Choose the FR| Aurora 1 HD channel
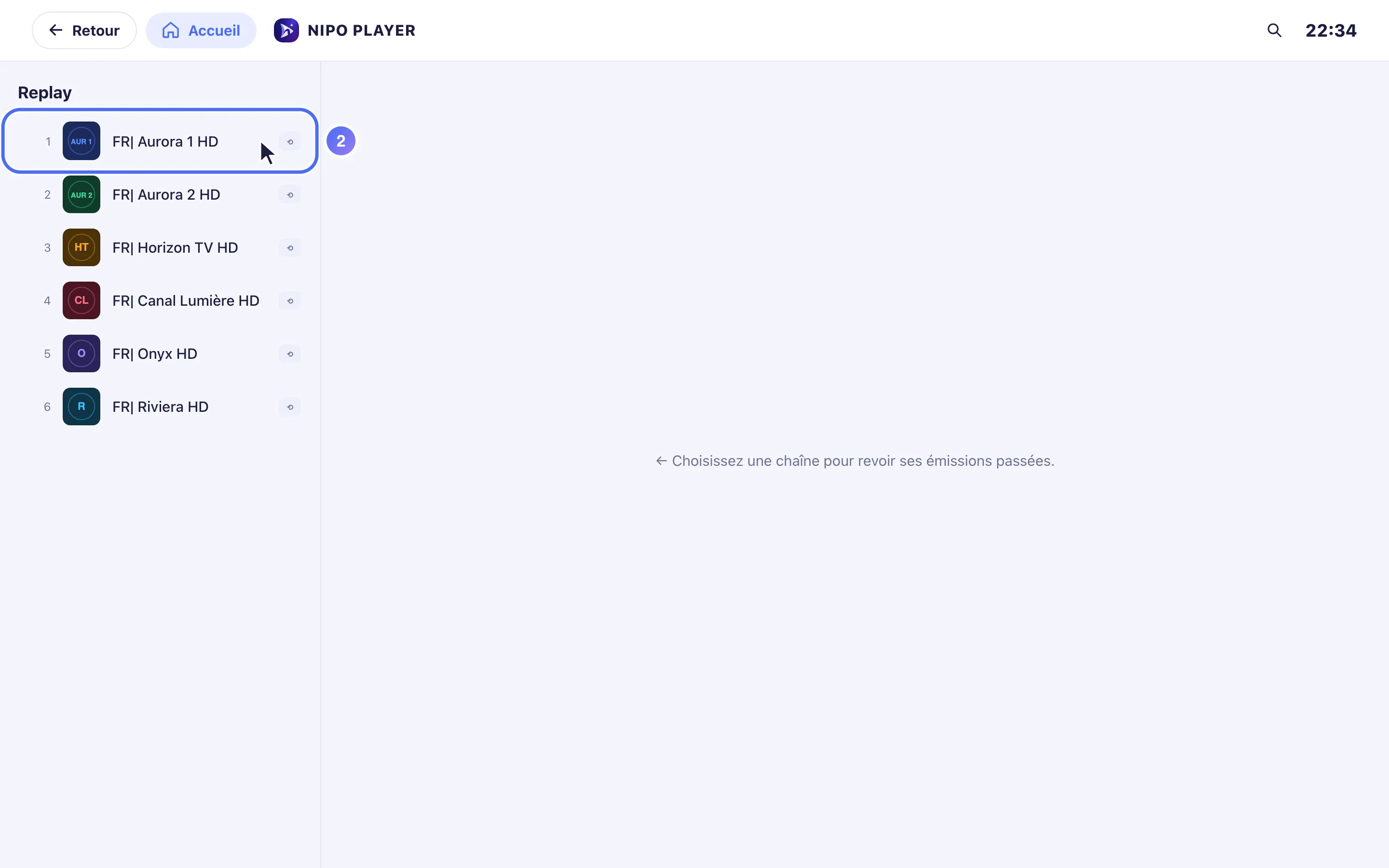This screenshot has height=868, width=1389. coord(160,141)
